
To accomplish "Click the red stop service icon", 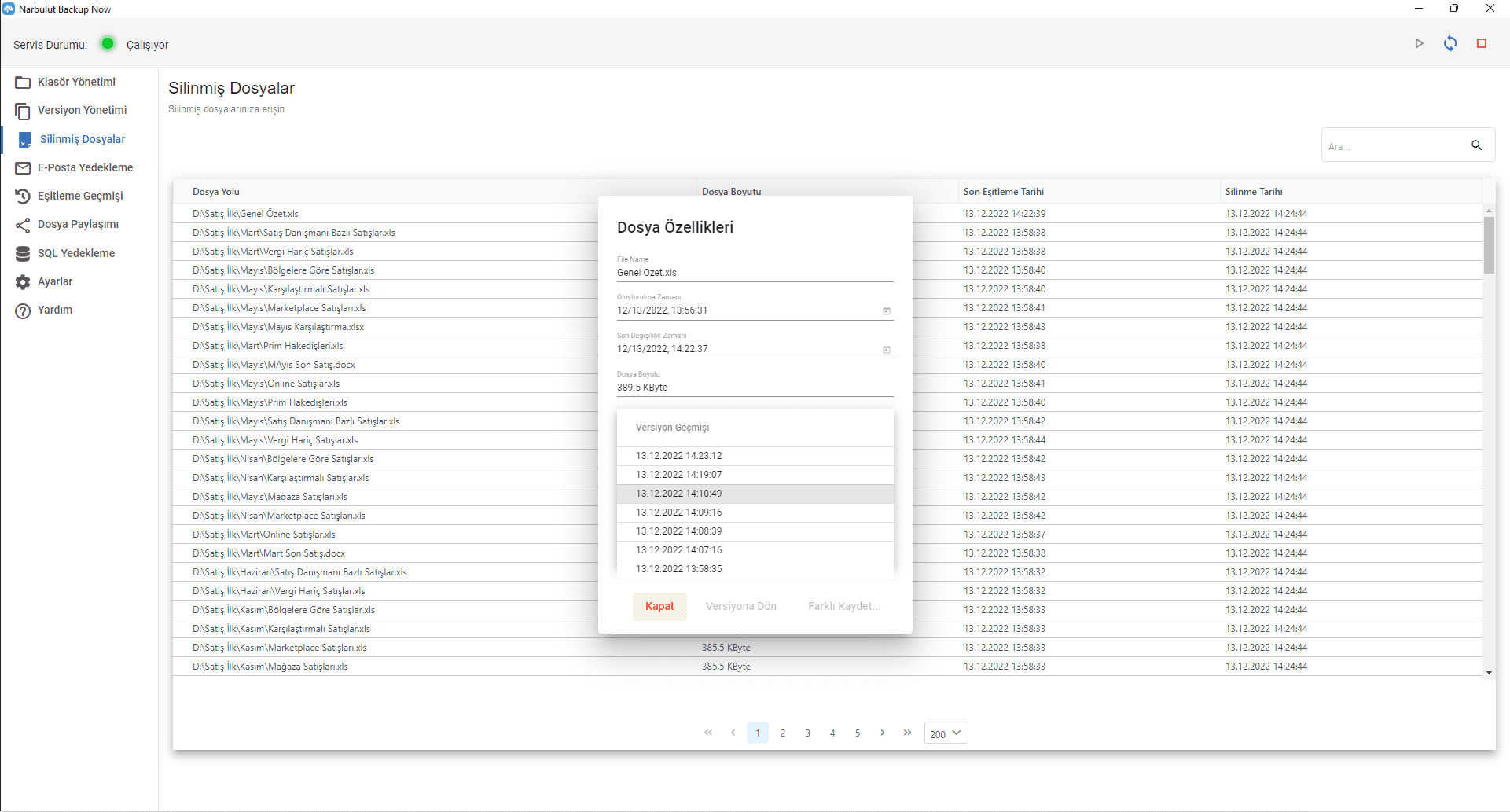I will (1482, 44).
